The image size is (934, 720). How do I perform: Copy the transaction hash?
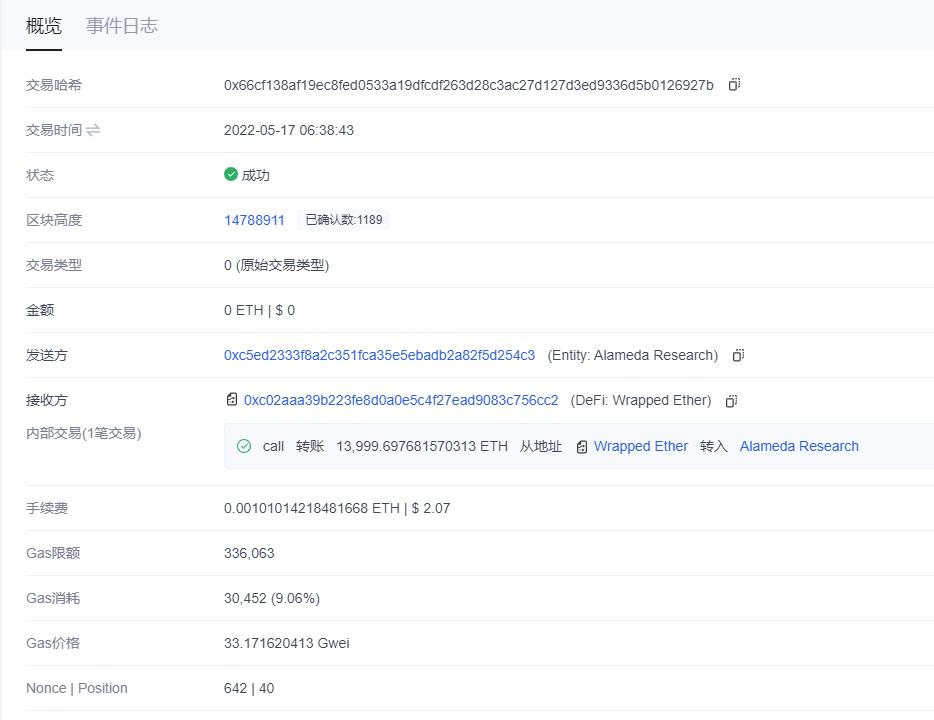coord(735,85)
